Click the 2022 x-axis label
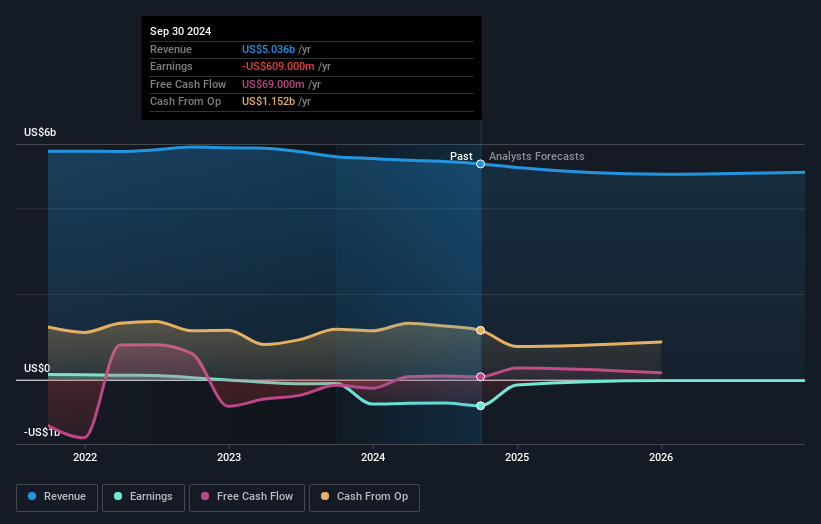The width and height of the screenshot is (821, 524). pyautogui.click(x=85, y=457)
